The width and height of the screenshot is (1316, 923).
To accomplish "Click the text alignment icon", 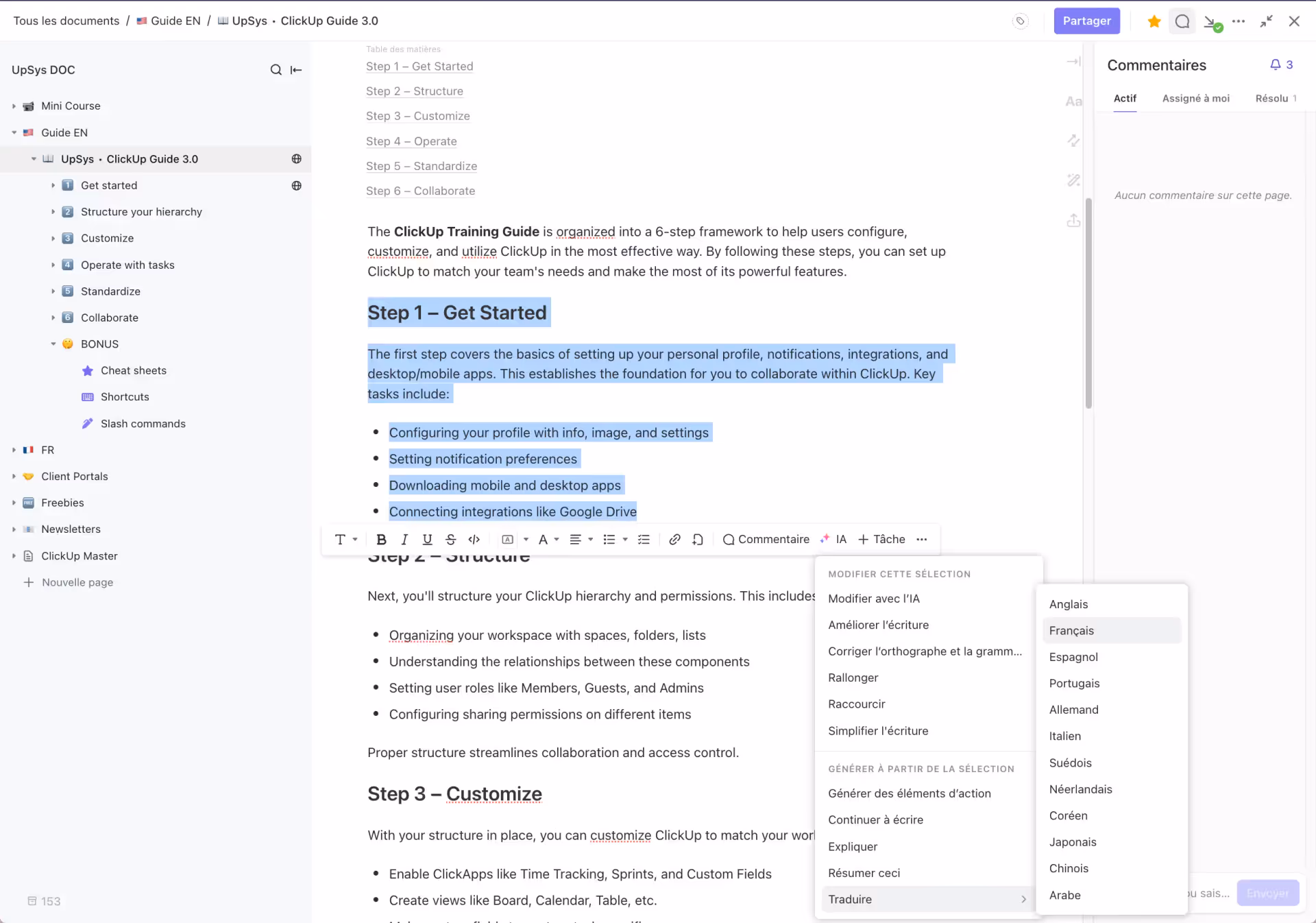I will (576, 540).
